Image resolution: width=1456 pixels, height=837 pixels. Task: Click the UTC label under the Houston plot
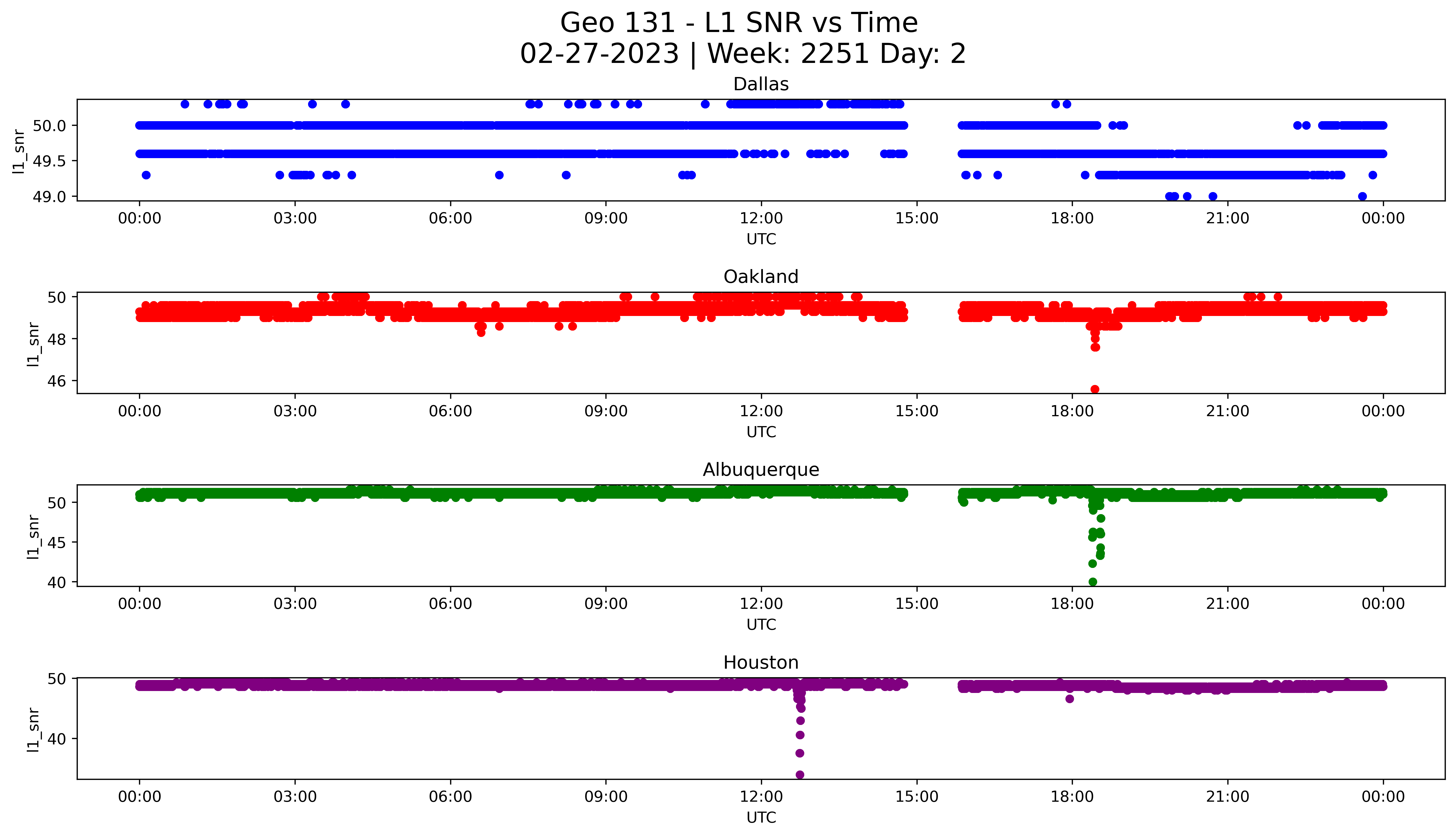761,817
